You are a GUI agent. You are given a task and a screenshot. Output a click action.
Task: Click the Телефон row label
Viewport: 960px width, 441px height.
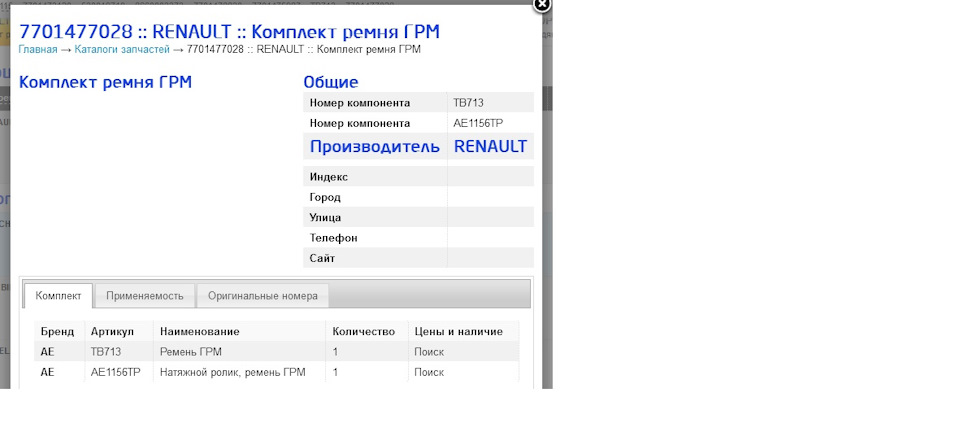[x=334, y=238]
